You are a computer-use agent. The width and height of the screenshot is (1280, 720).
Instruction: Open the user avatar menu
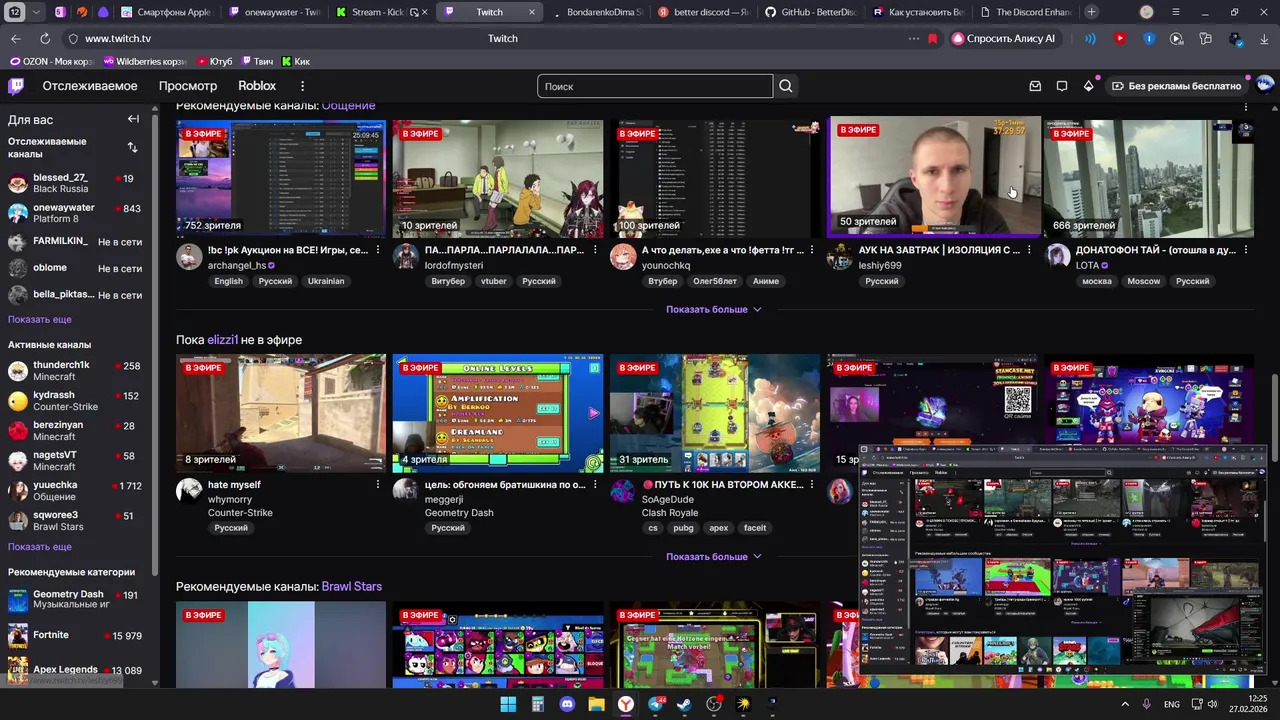[x=1265, y=85]
